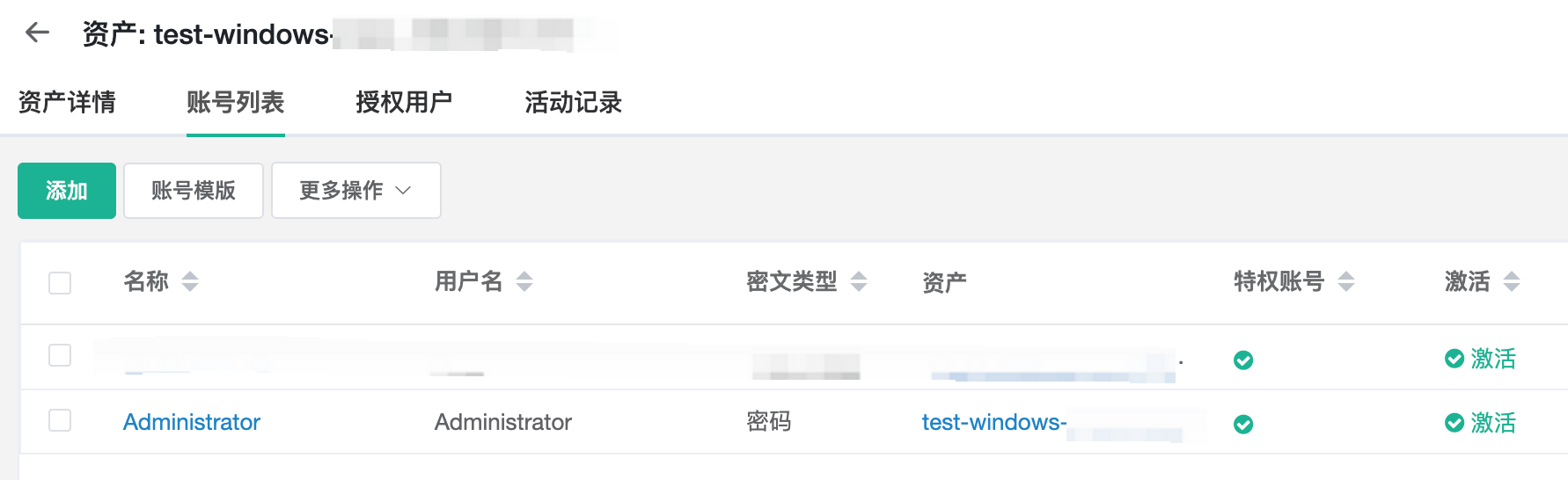Click 激活 status icon in Administrator row
Viewport: 1568px width, 480px height.
coord(1454,423)
